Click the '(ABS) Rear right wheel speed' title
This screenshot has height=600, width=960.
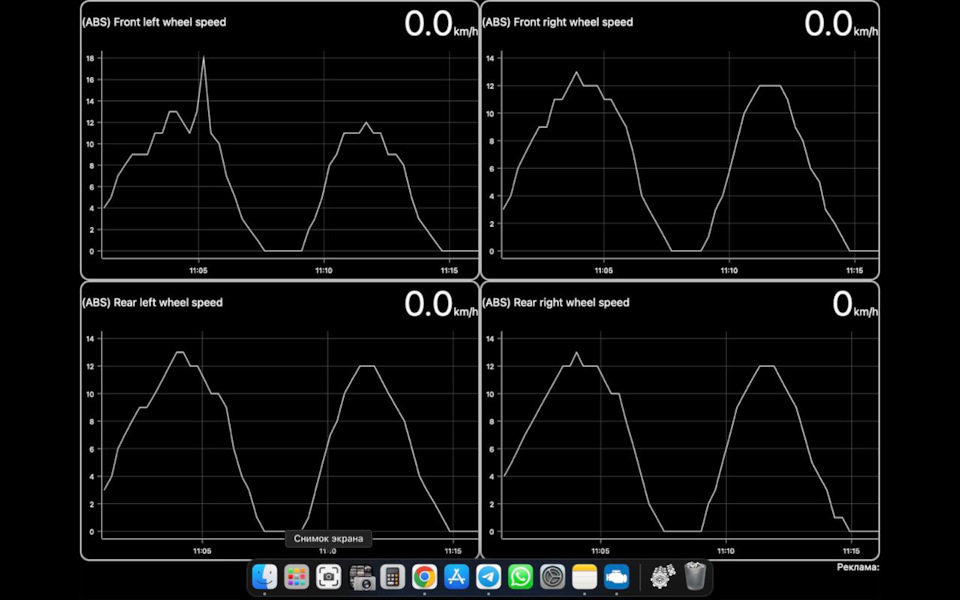click(556, 302)
